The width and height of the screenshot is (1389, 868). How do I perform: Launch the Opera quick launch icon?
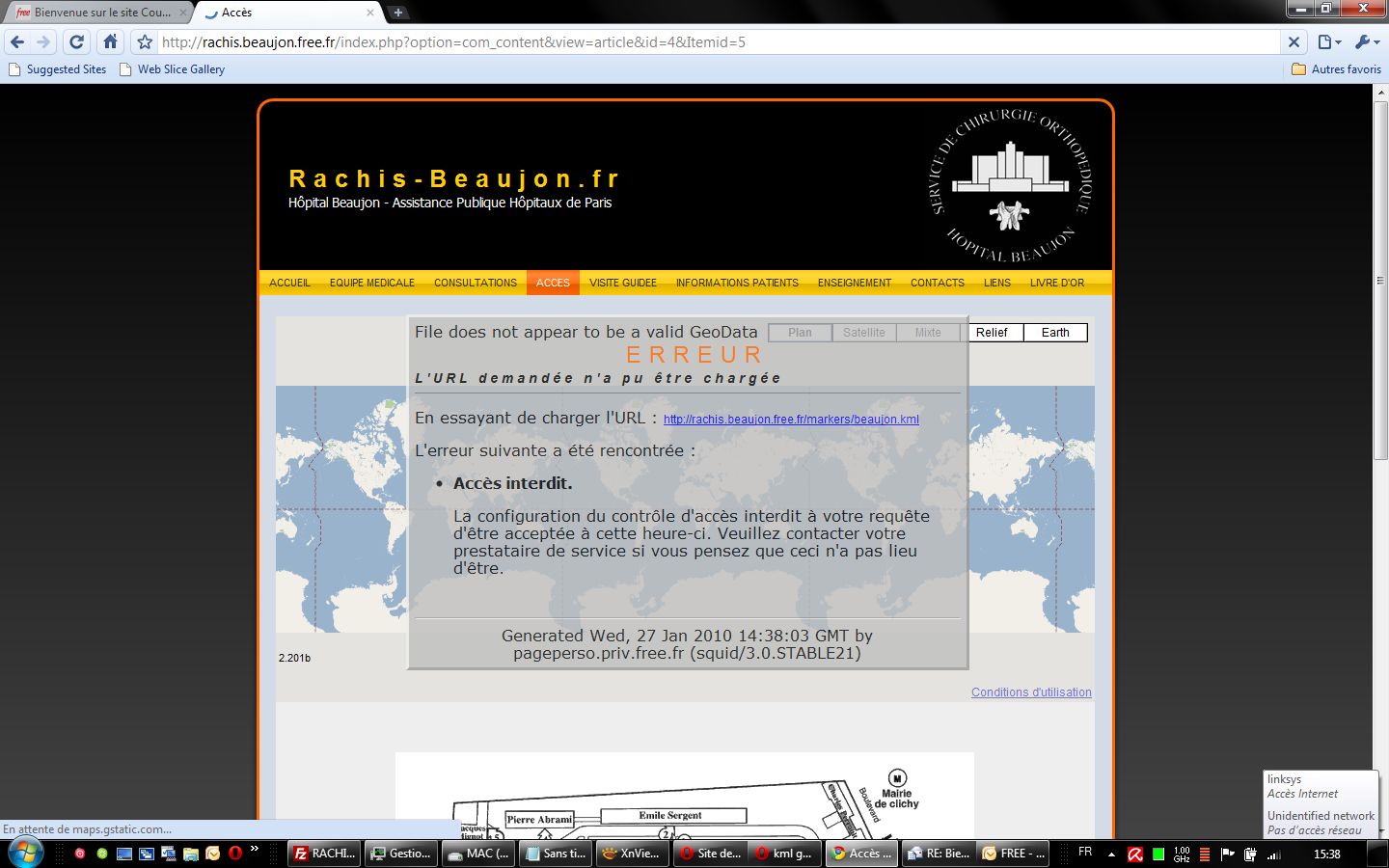(x=235, y=854)
